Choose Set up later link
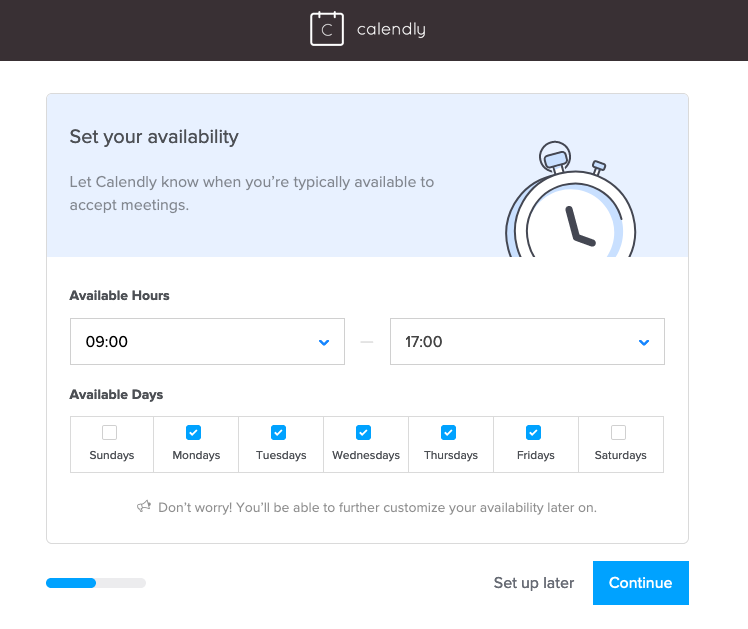This screenshot has width=748, height=629. (534, 583)
